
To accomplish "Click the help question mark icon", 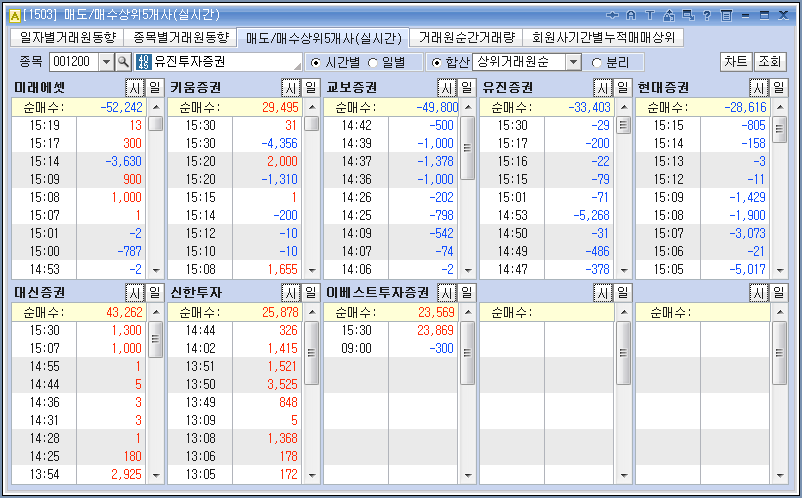I will point(707,15).
